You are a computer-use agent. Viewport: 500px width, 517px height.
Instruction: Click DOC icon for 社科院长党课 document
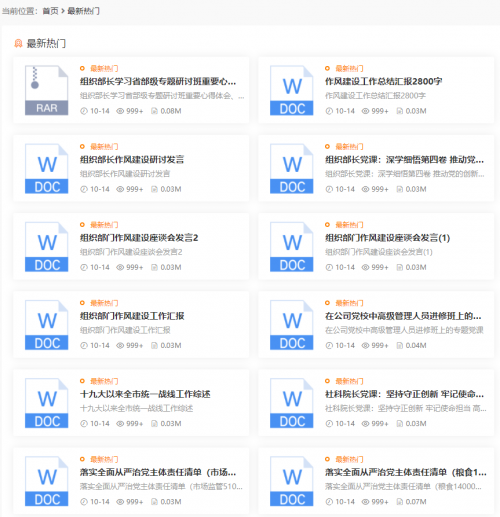point(292,403)
